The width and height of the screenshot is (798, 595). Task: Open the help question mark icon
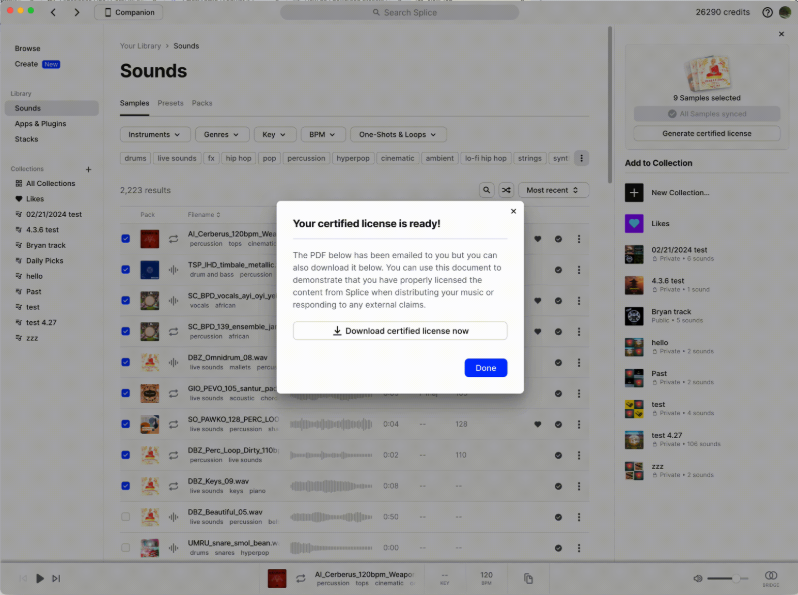pos(767,12)
